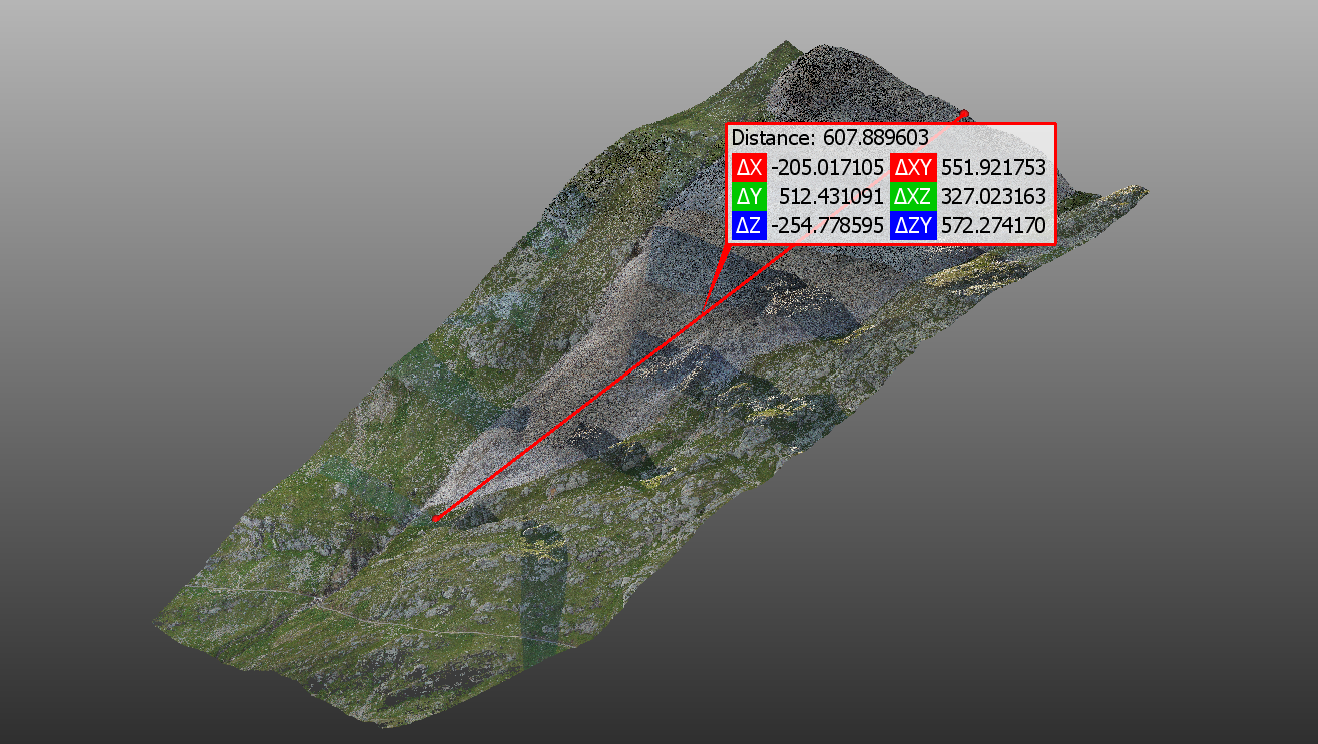
Task: Click the Distance value 607.889603
Action: [x=875, y=137]
